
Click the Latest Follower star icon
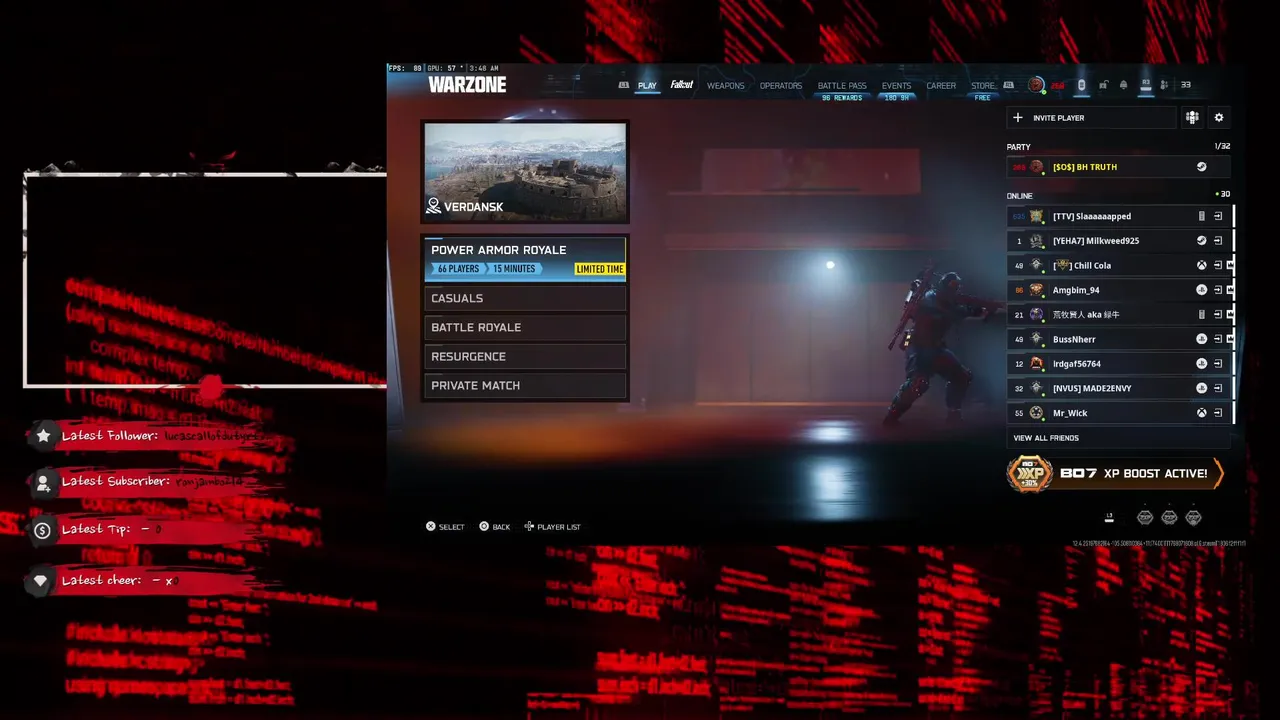click(x=42, y=436)
